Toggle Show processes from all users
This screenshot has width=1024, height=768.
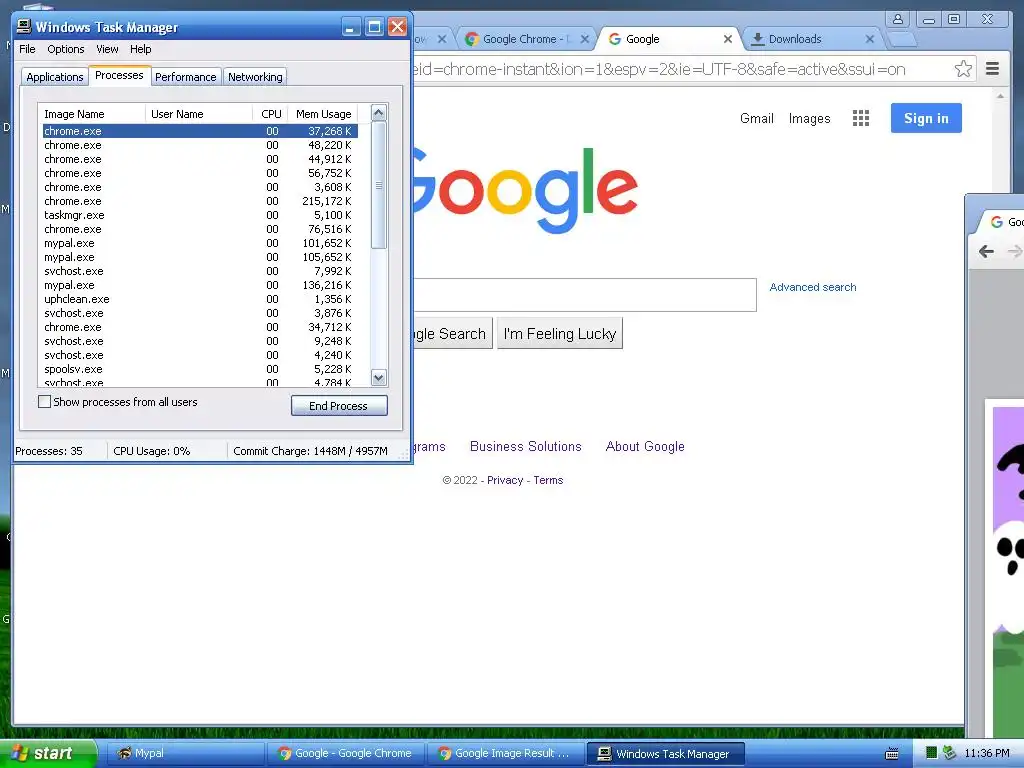pyautogui.click(x=44, y=402)
